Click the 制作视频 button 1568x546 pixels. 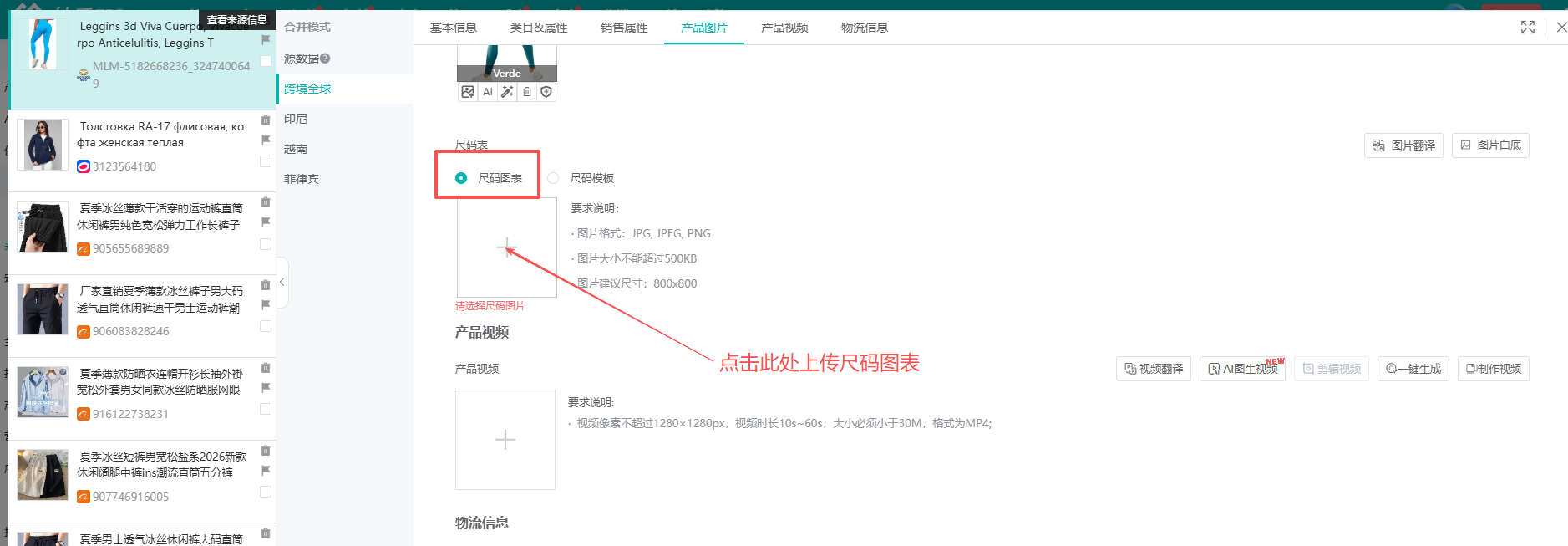coord(1494,369)
